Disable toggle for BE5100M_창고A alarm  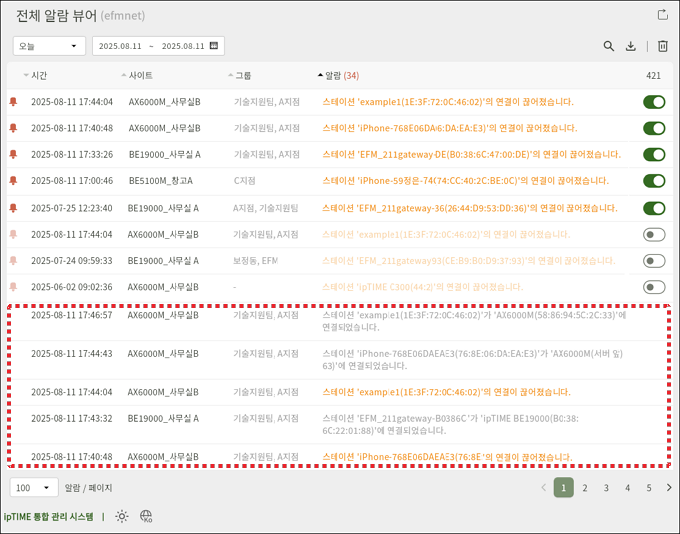point(654,181)
